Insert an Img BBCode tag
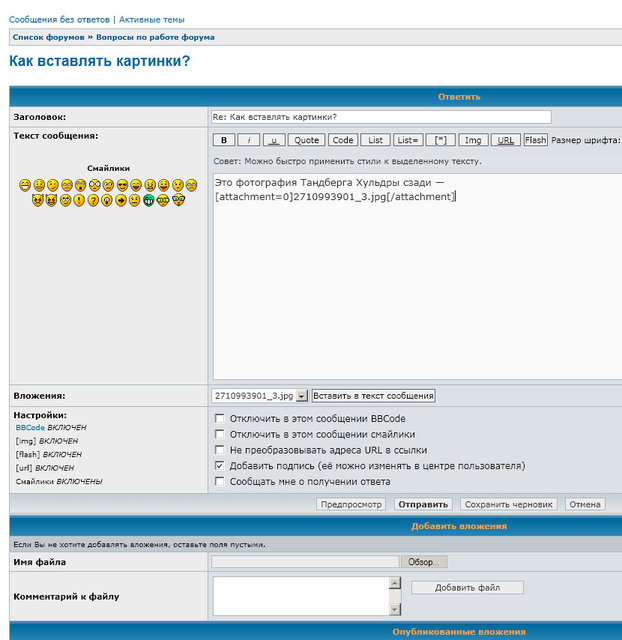622x640 pixels. [473, 140]
